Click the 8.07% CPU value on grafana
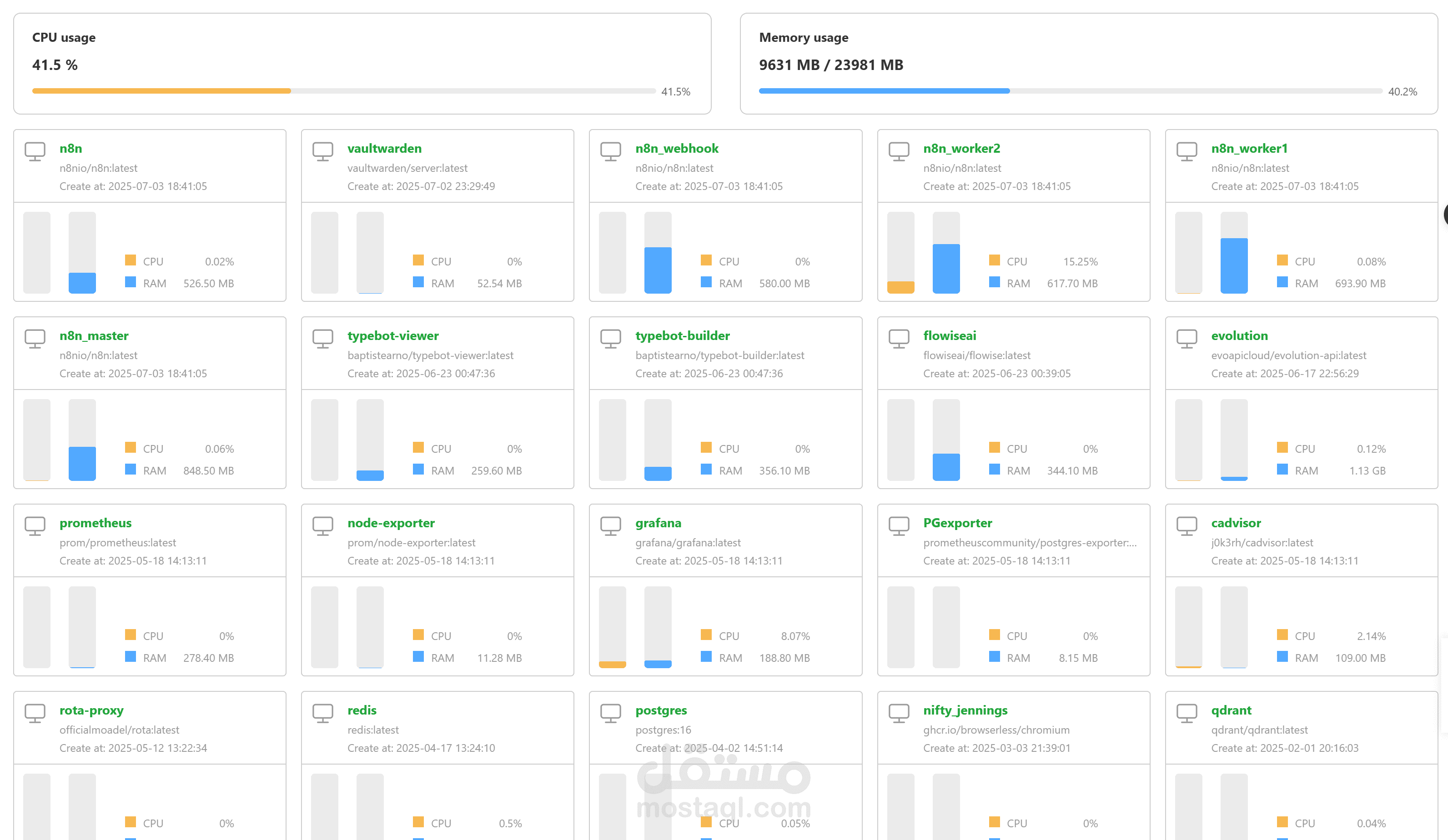This screenshot has width=1448, height=840. pyautogui.click(x=795, y=635)
